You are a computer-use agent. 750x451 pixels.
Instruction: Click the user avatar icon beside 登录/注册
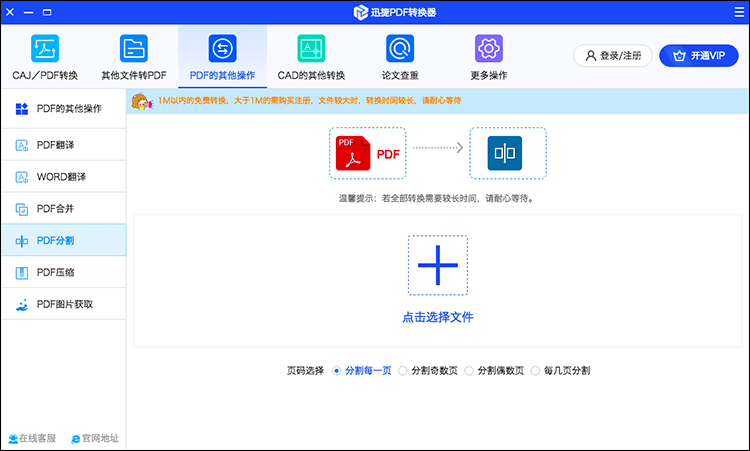[x=591, y=56]
